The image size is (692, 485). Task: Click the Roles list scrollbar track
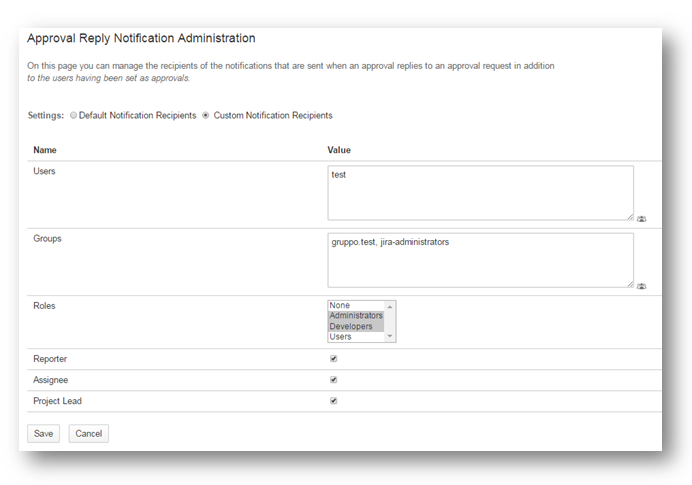click(391, 321)
